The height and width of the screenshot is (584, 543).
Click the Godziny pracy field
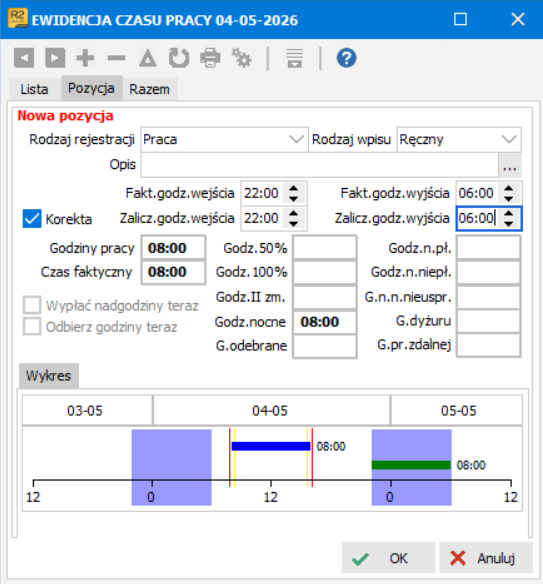point(174,248)
